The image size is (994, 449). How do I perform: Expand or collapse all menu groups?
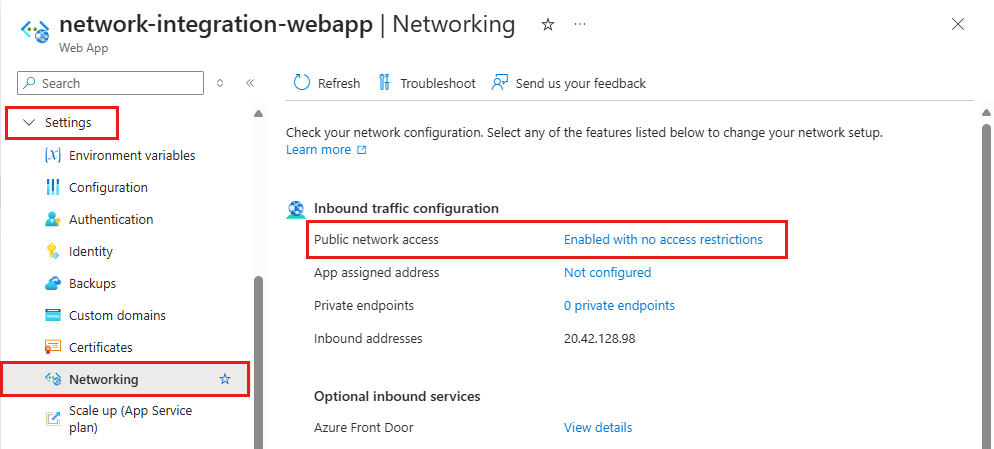tap(220, 83)
